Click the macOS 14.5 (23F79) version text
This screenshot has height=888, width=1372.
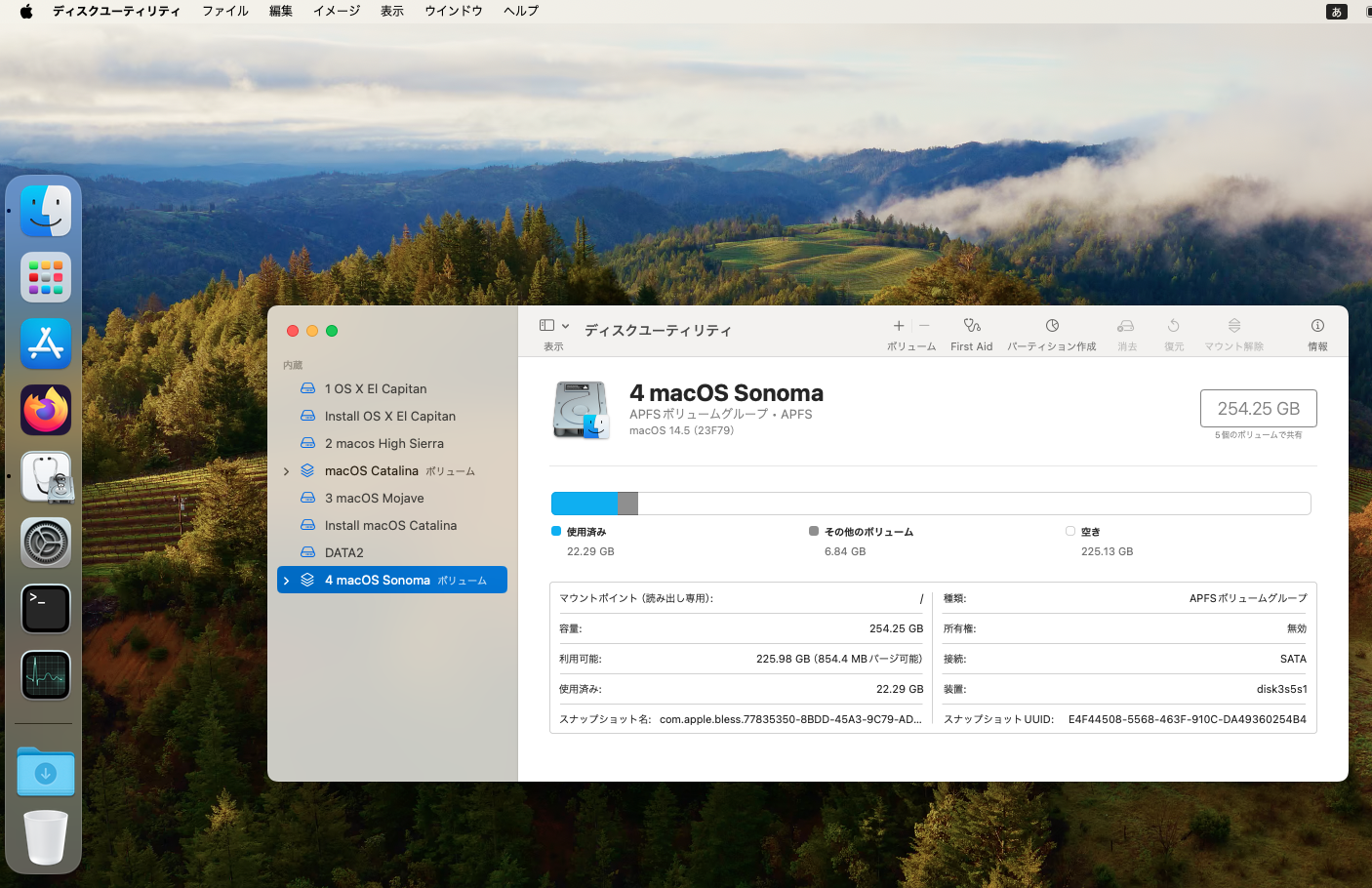(681, 430)
